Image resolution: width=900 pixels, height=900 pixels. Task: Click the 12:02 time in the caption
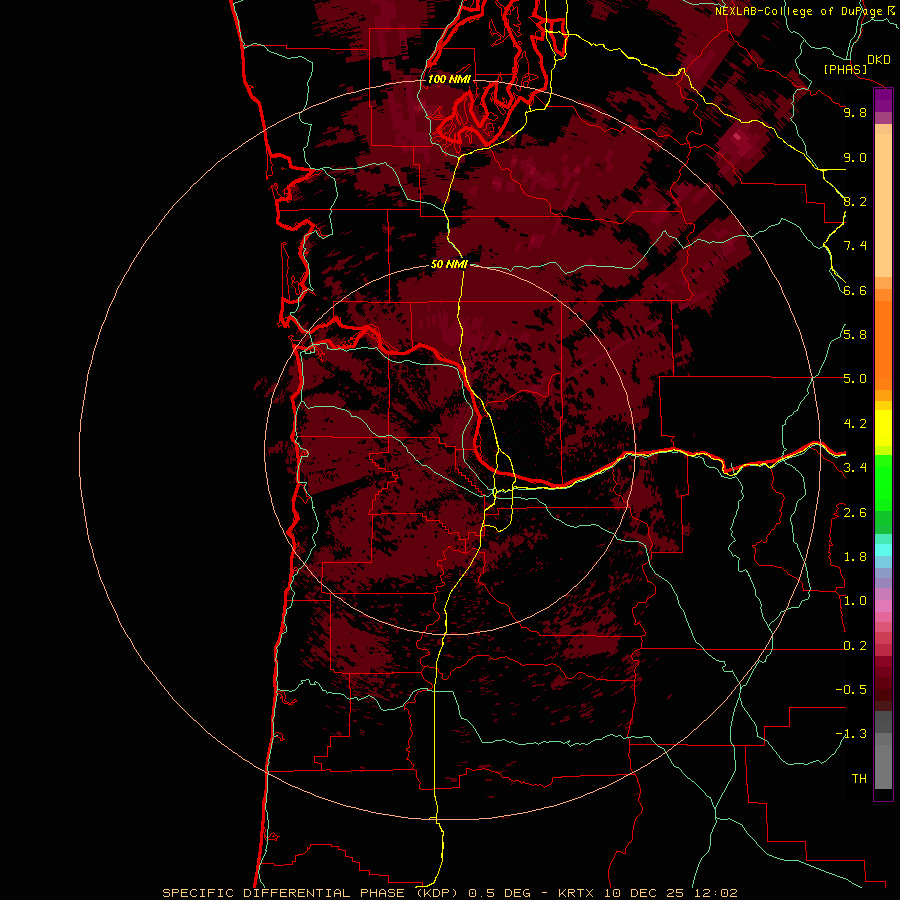(x=715, y=893)
